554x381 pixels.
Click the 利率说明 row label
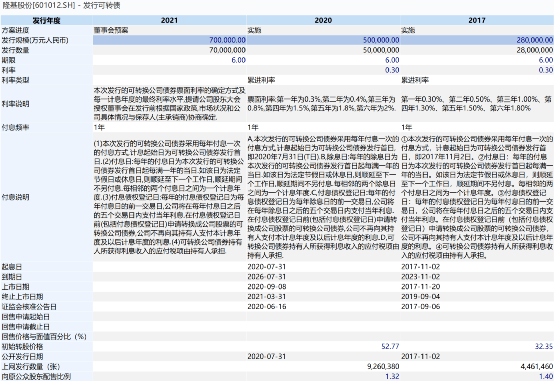tap(15, 104)
